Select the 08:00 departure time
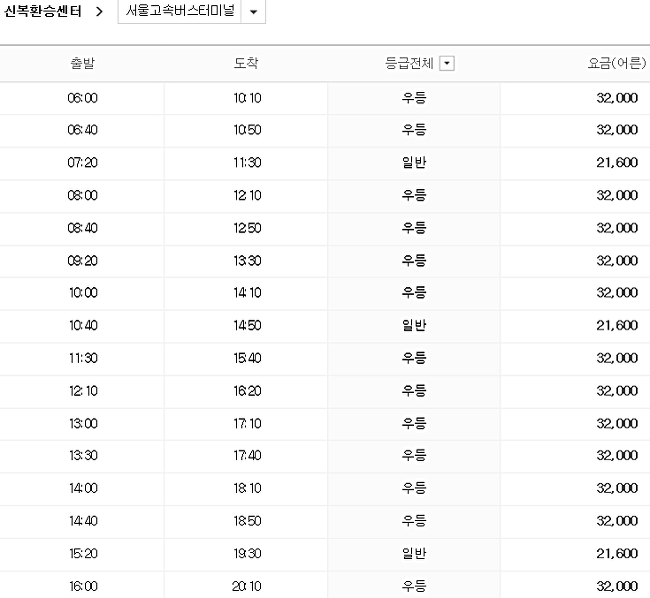Screen dimensions: 650x598 pyautogui.click(x=82, y=195)
